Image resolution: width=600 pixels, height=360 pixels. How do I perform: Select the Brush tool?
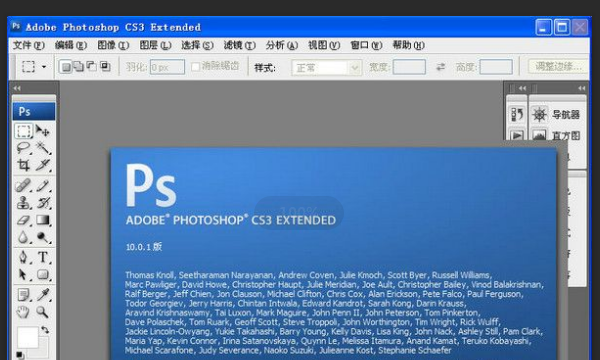click(42, 185)
